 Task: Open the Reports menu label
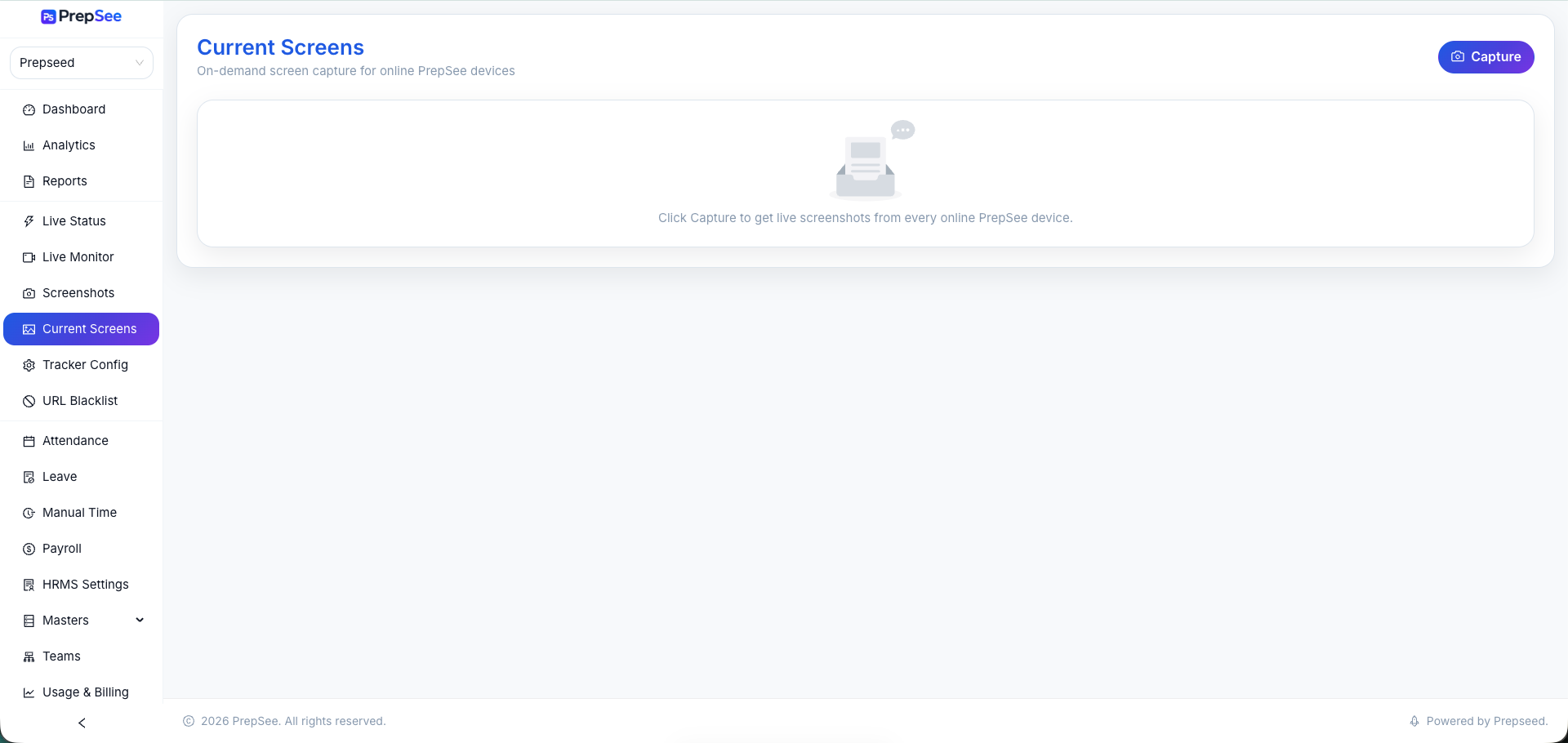click(x=65, y=181)
